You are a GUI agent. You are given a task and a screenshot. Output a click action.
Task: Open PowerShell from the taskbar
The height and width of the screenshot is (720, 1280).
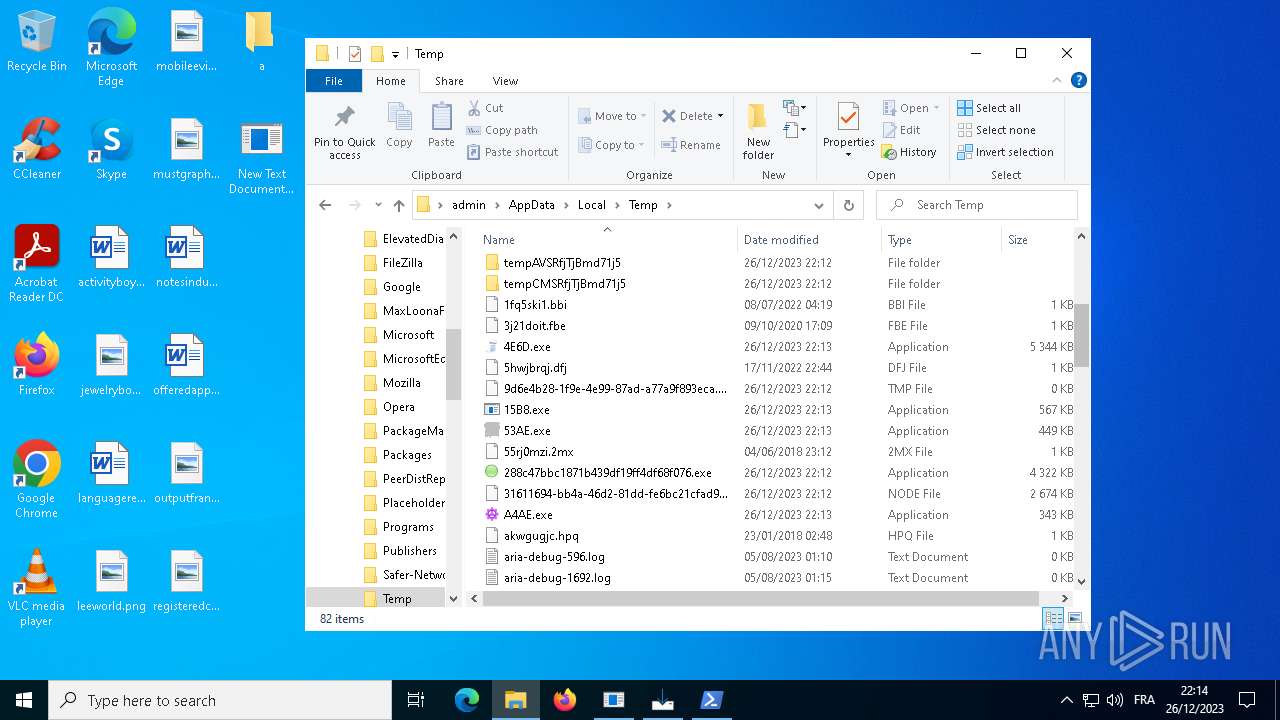coord(711,700)
